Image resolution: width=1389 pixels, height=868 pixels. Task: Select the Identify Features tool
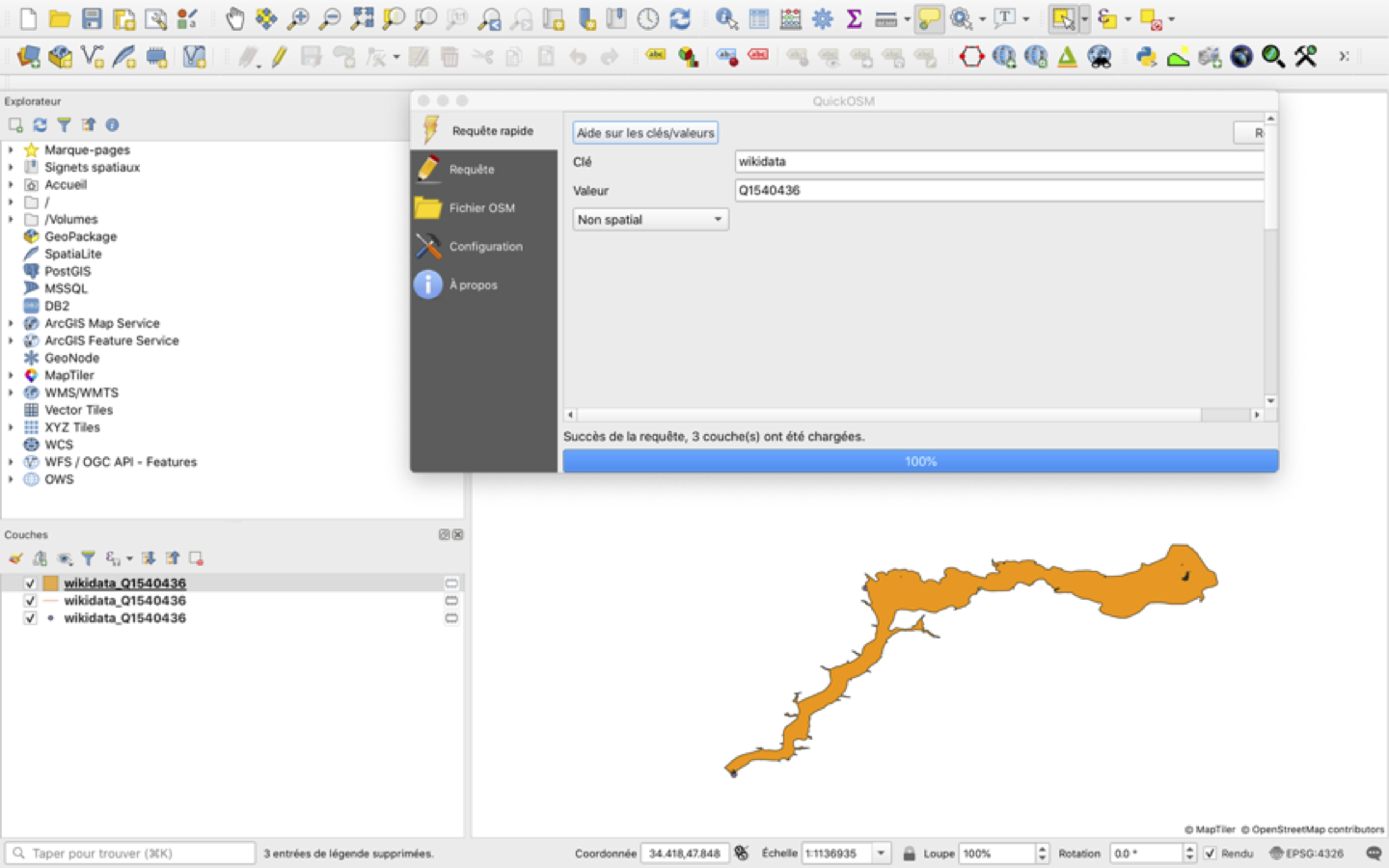726,18
